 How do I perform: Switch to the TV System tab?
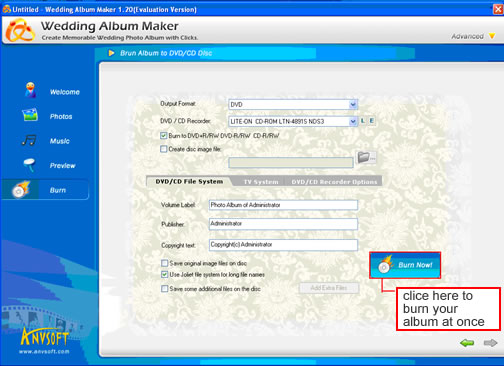click(261, 182)
